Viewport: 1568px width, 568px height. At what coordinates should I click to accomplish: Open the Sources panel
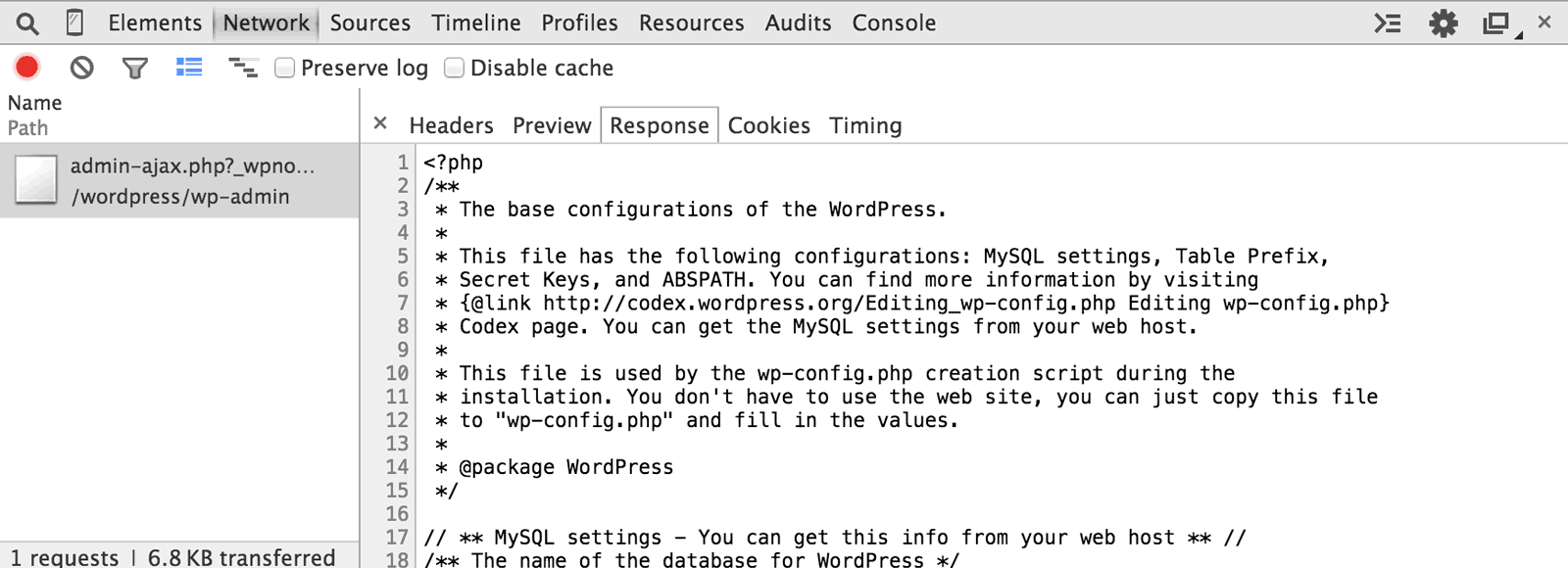pyautogui.click(x=370, y=23)
